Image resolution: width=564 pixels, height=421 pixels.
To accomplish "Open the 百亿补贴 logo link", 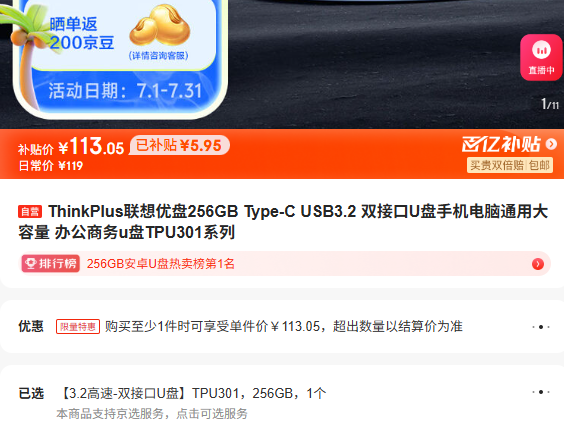I will click(x=501, y=144).
